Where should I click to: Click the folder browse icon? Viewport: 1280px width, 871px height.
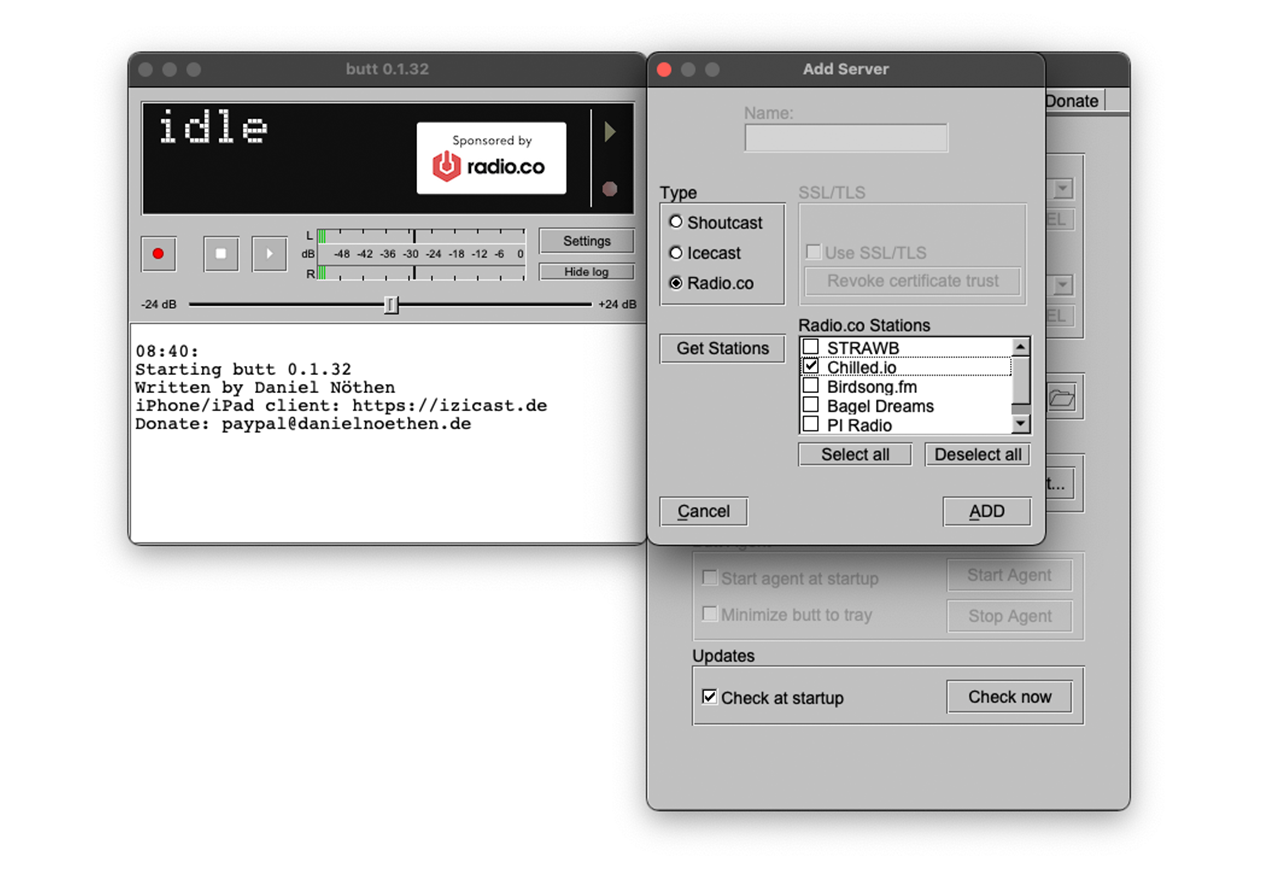[1061, 399]
